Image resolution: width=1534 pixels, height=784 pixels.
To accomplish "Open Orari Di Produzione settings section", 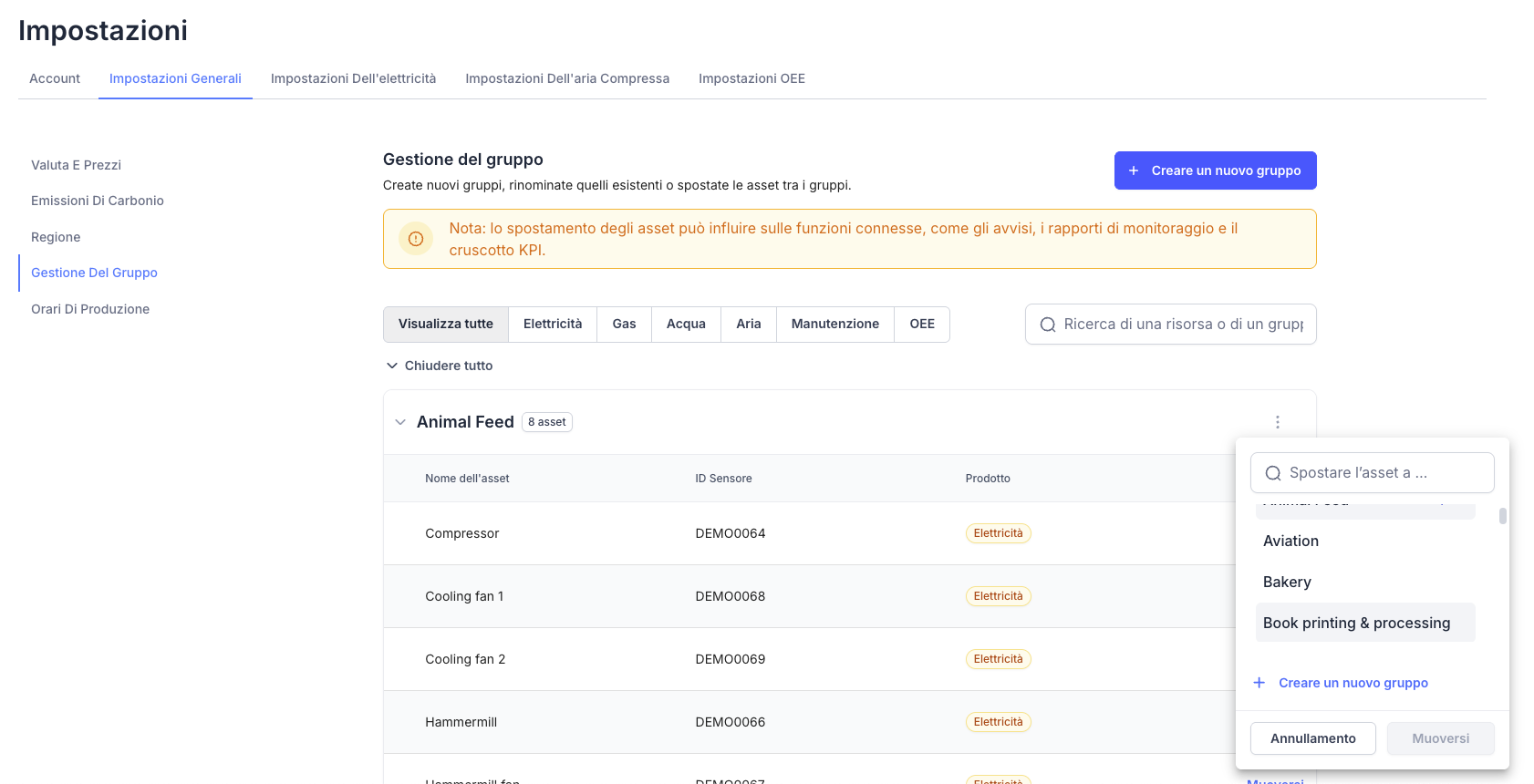I will [90, 309].
